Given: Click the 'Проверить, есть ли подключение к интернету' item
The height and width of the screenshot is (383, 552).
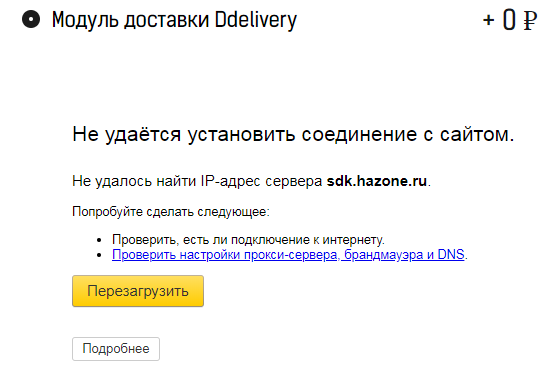Looking at the screenshot, I should [x=248, y=240].
